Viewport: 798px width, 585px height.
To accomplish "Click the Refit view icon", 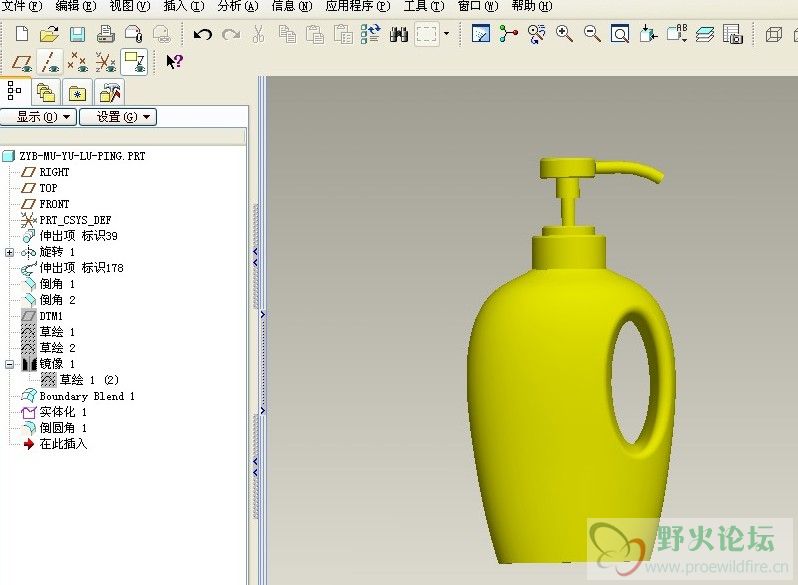I will click(x=620, y=35).
